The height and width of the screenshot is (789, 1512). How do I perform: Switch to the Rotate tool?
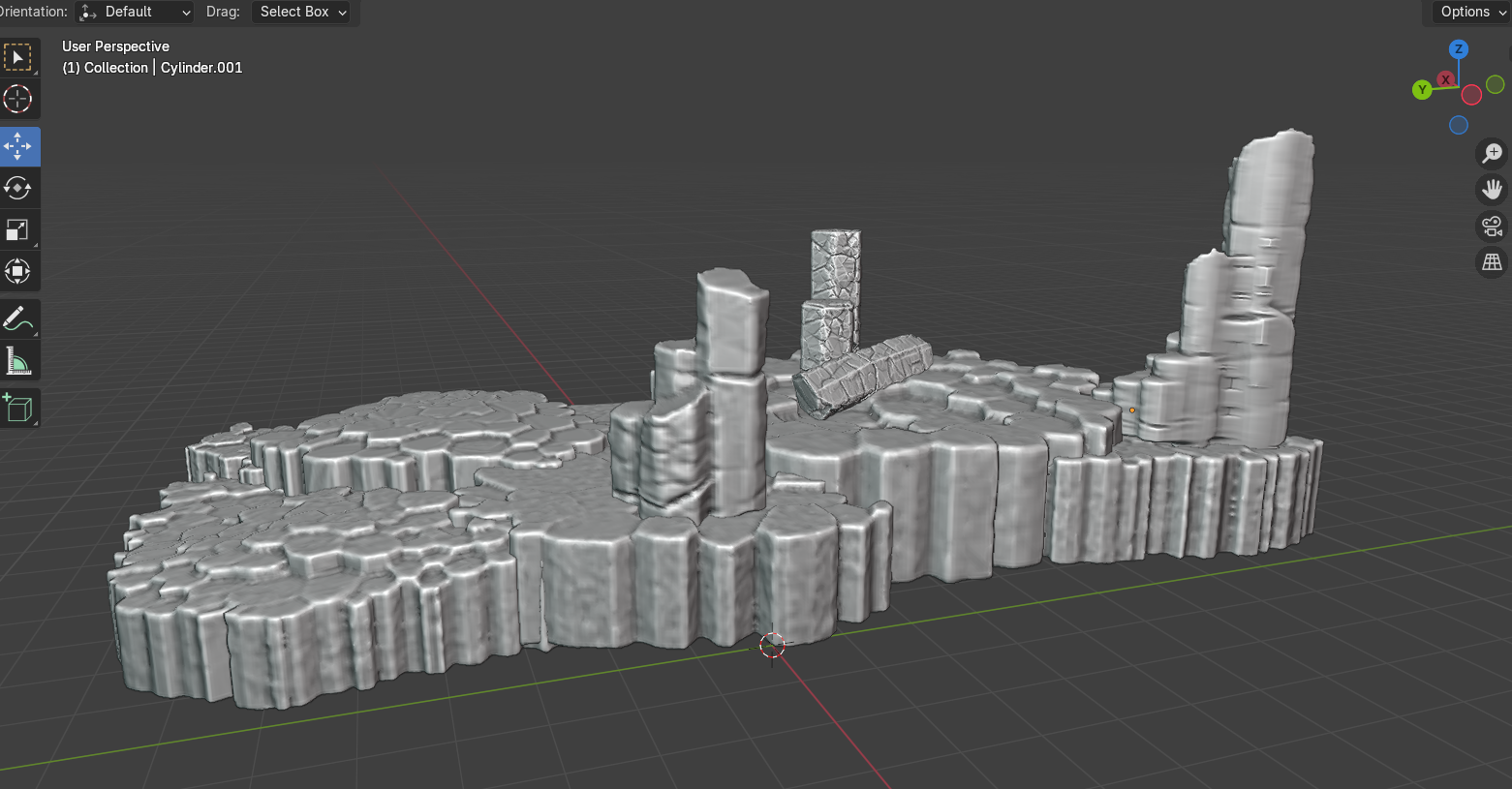click(18, 188)
